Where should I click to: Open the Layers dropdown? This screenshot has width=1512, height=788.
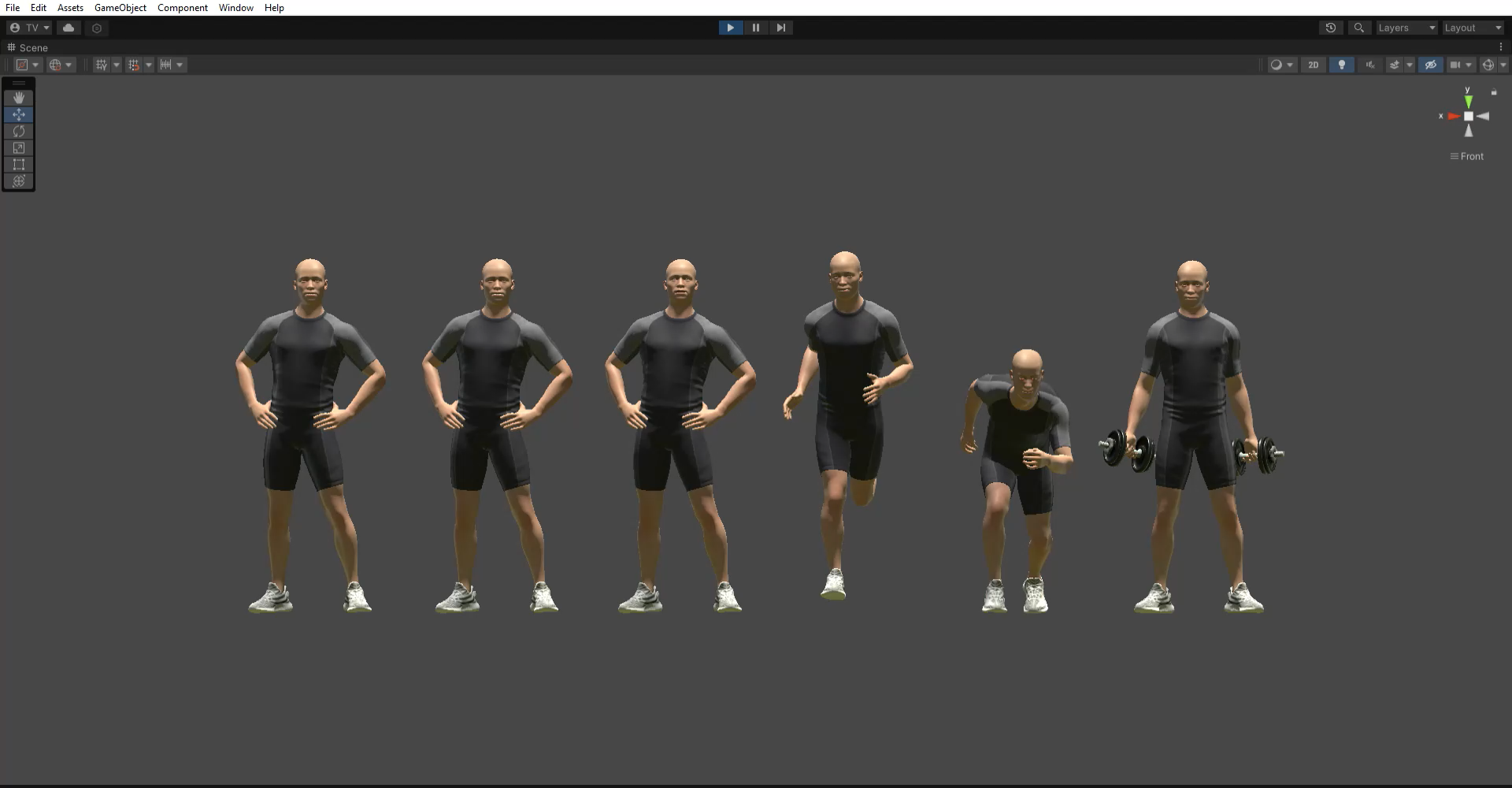click(1406, 28)
